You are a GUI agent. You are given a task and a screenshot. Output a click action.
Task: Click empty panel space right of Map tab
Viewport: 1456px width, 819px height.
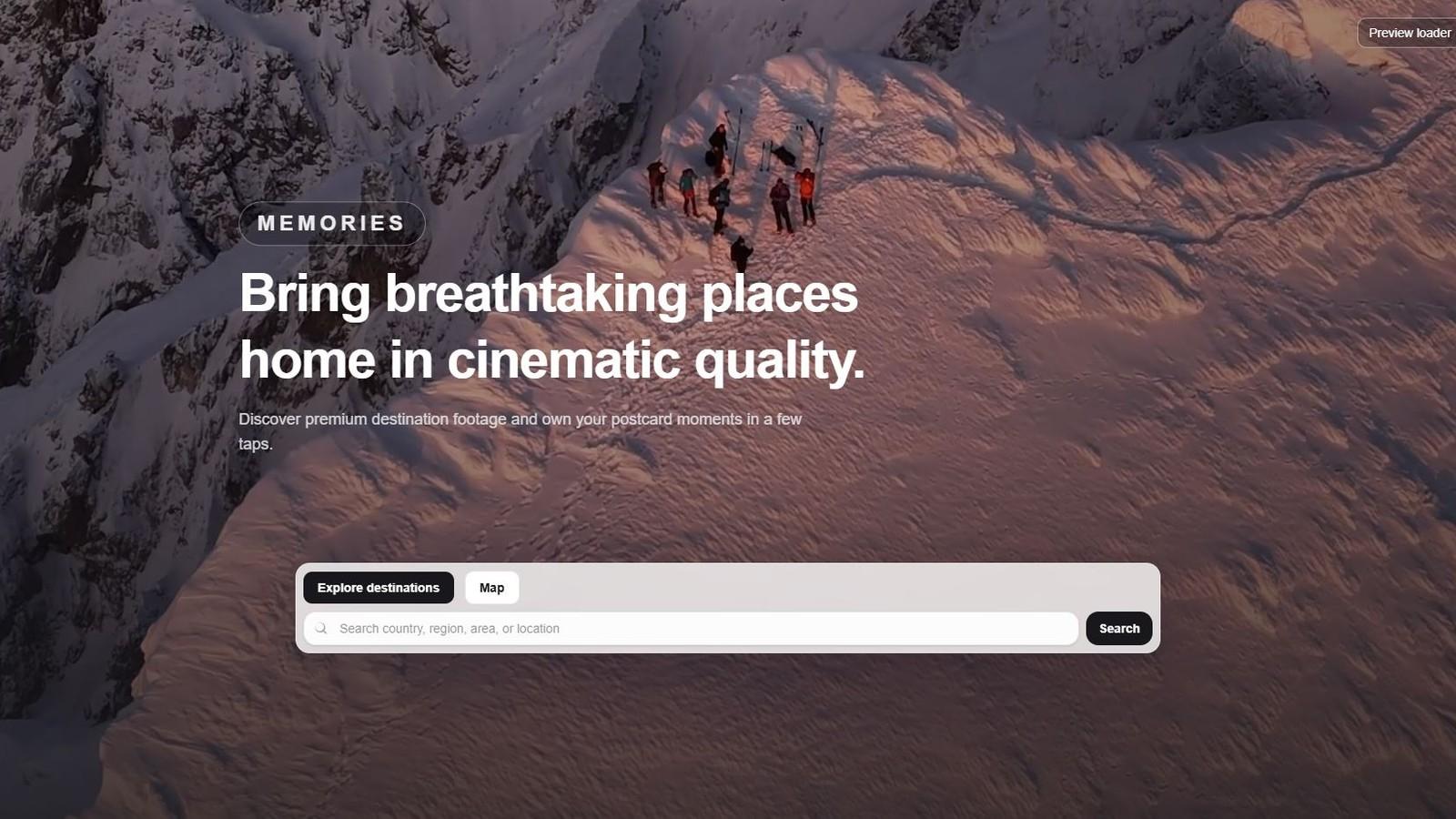(x=819, y=588)
